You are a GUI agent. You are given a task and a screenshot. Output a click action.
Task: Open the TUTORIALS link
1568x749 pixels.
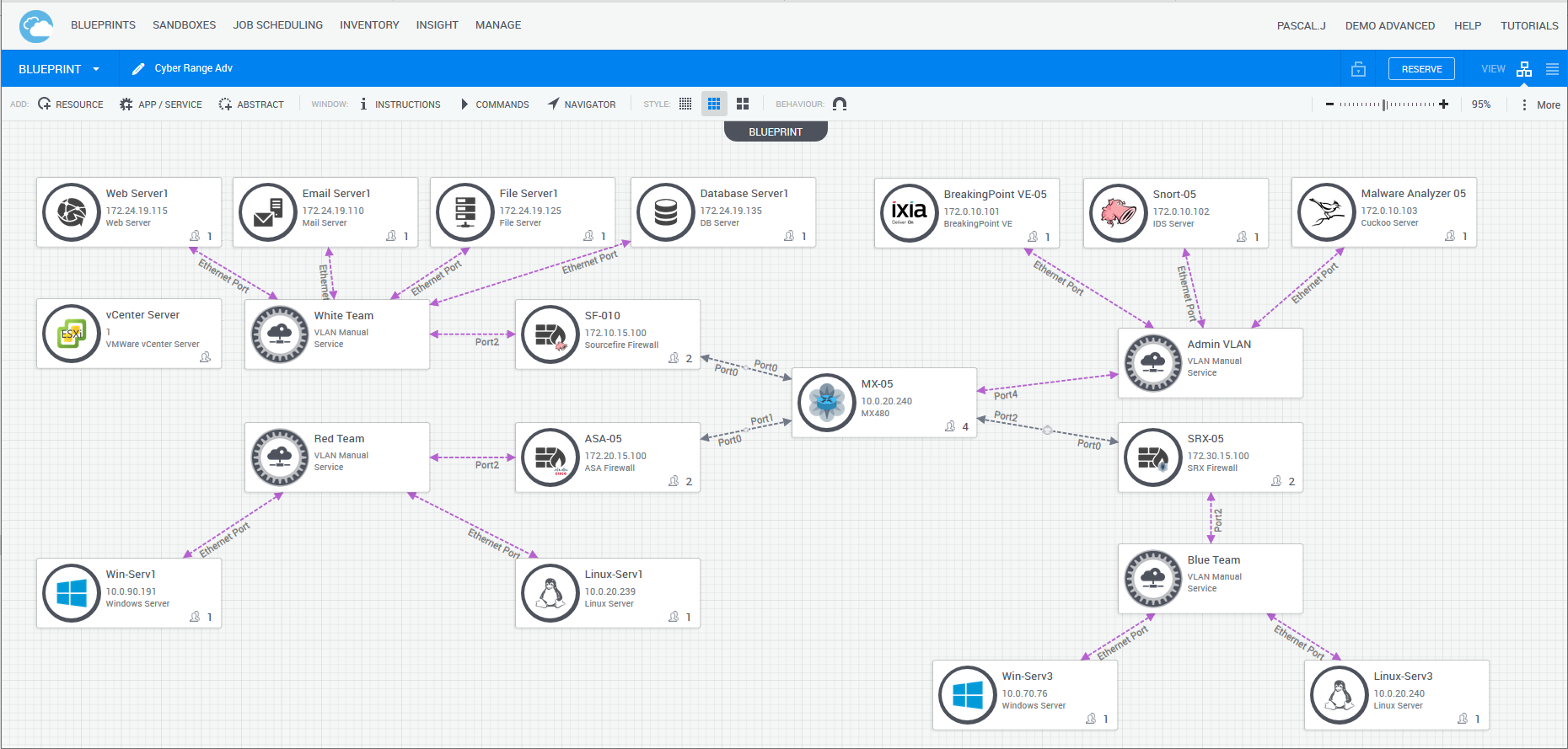click(1529, 26)
